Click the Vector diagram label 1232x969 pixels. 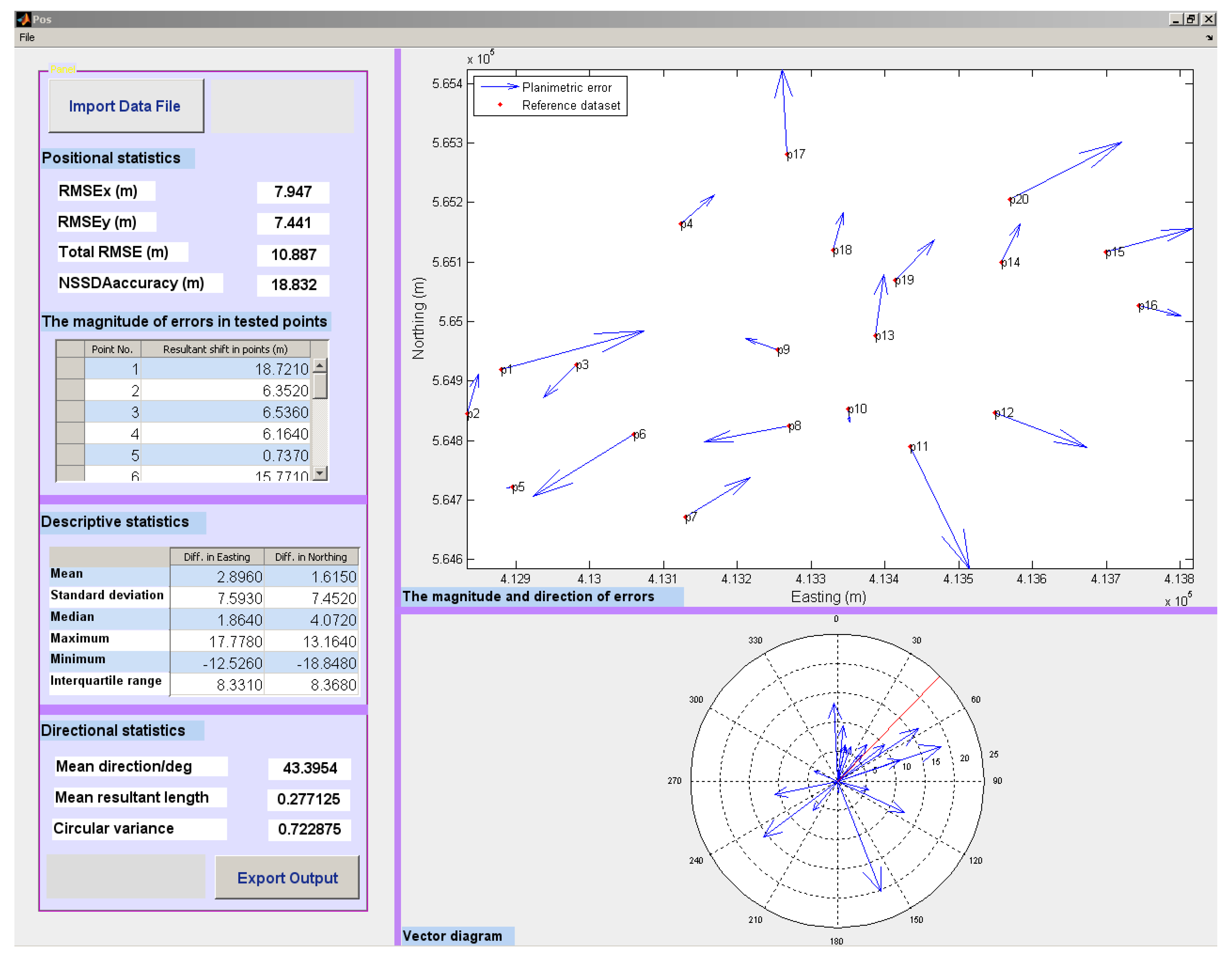452,936
